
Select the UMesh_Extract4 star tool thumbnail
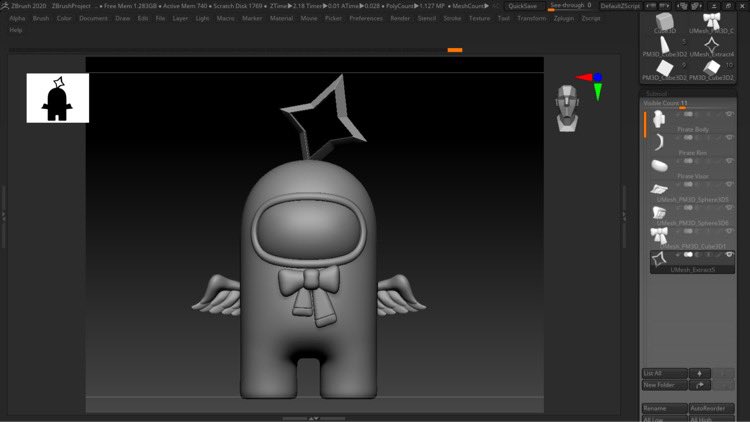(711, 45)
